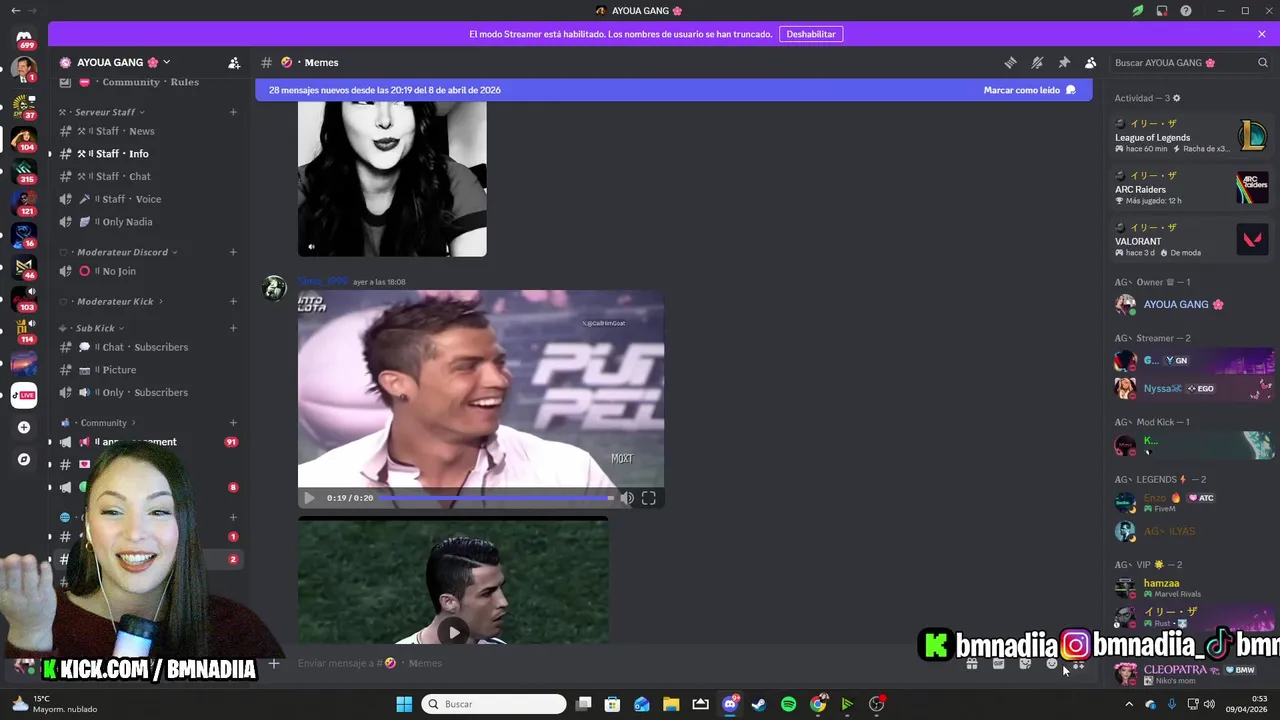The height and width of the screenshot is (720, 1280).
Task: Click the Windows taskbar Buscar search box
Action: tap(493, 704)
